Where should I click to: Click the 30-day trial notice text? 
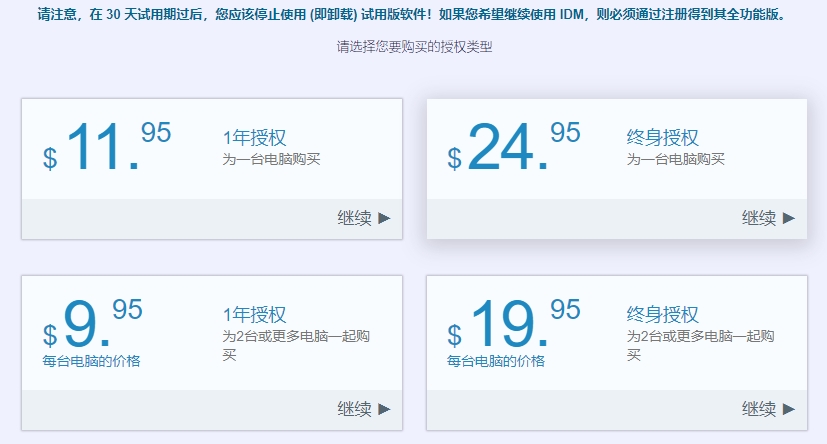(x=411, y=14)
